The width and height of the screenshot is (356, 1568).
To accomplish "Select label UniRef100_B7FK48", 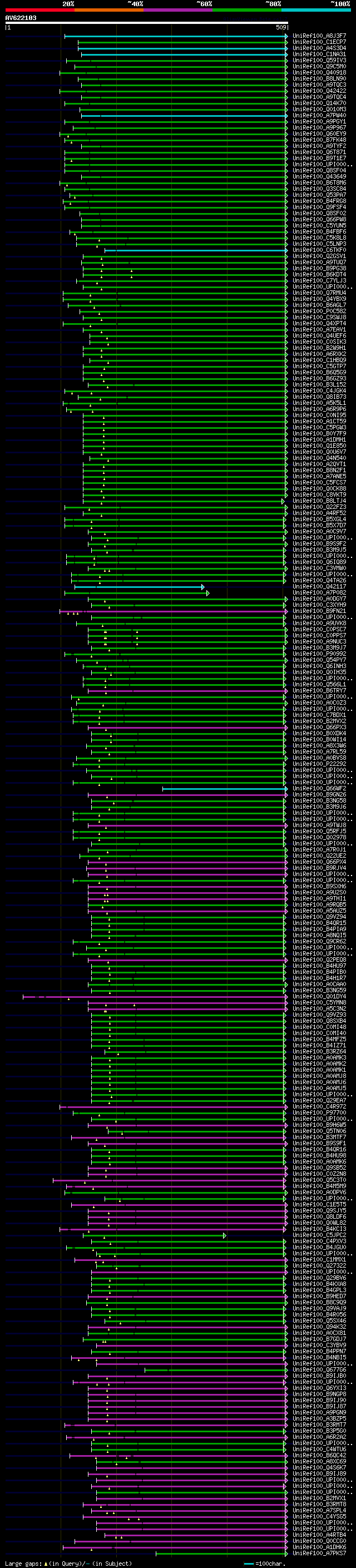I will click(319, 140).
